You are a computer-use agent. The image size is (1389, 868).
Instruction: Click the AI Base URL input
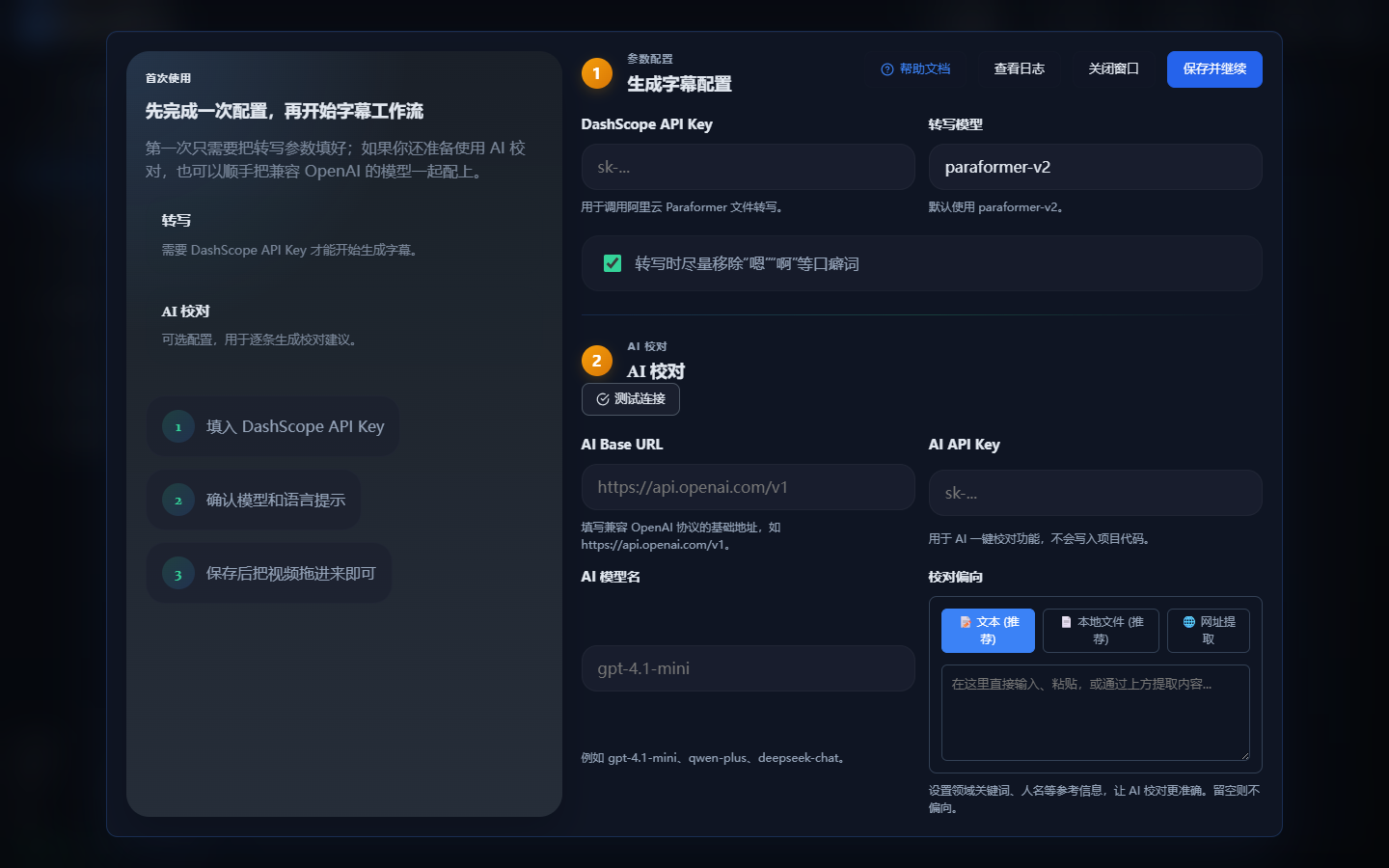(749, 487)
